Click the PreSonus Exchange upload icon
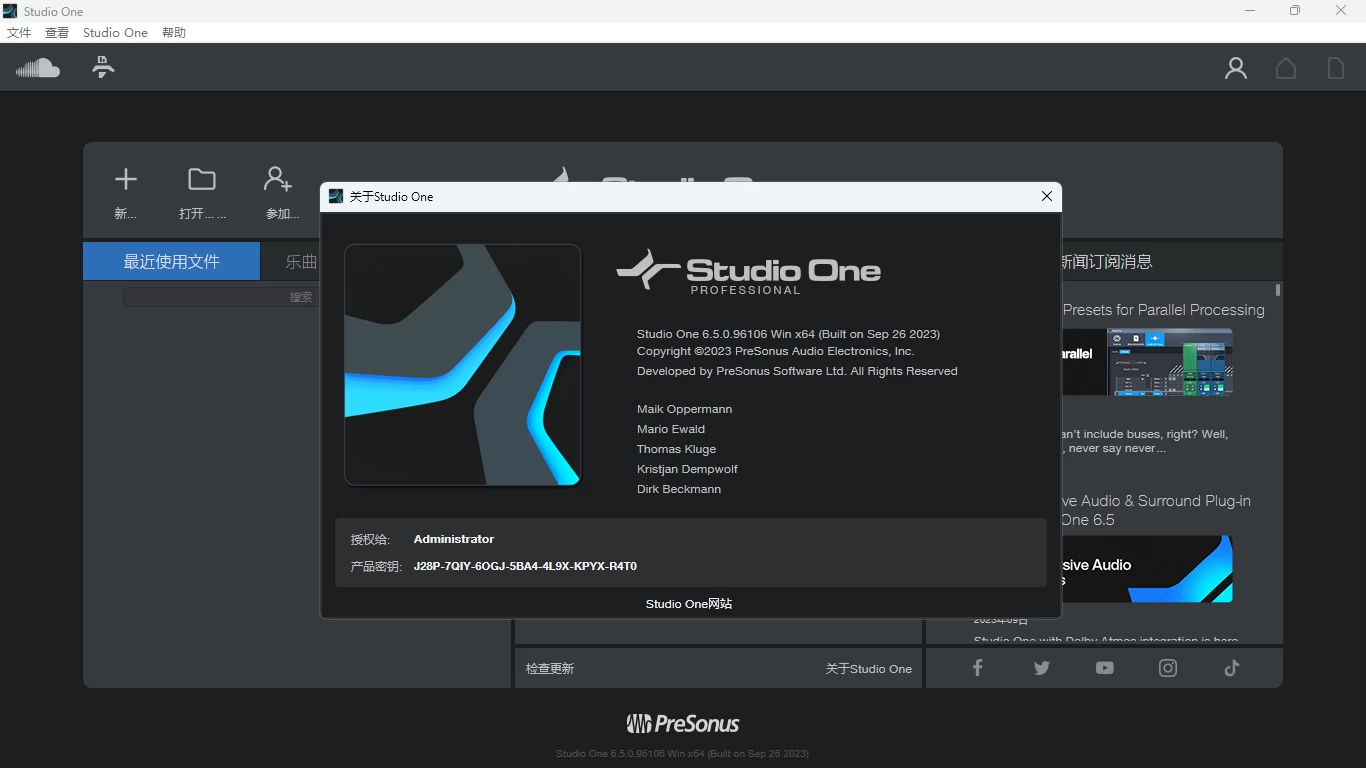This screenshot has width=1366, height=768. [x=102, y=68]
